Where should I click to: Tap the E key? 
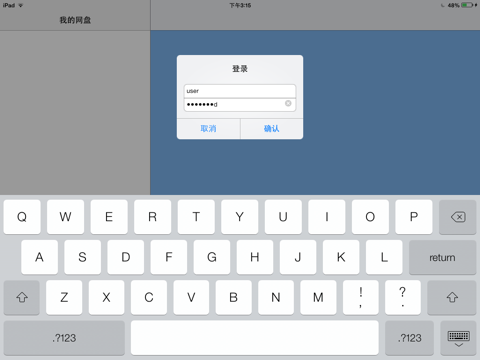109,217
